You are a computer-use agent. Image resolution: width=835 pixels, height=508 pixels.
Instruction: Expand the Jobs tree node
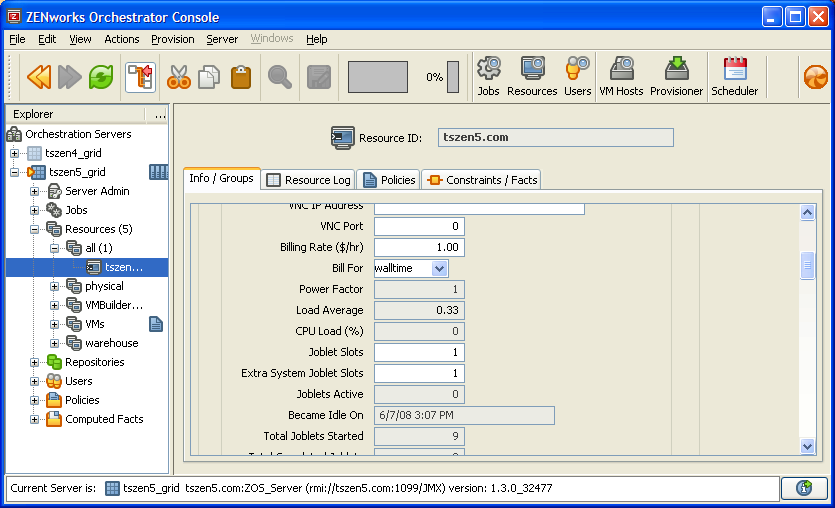[34, 210]
